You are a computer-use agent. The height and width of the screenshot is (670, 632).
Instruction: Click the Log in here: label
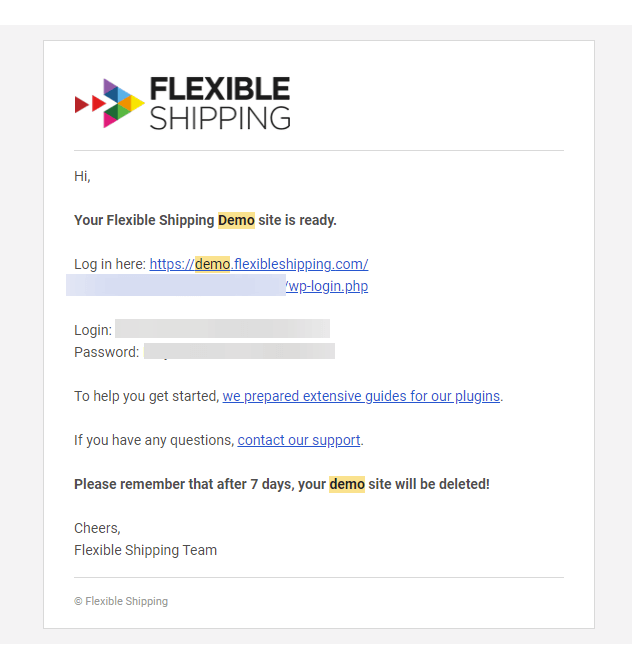pyautogui.click(x=110, y=264)
